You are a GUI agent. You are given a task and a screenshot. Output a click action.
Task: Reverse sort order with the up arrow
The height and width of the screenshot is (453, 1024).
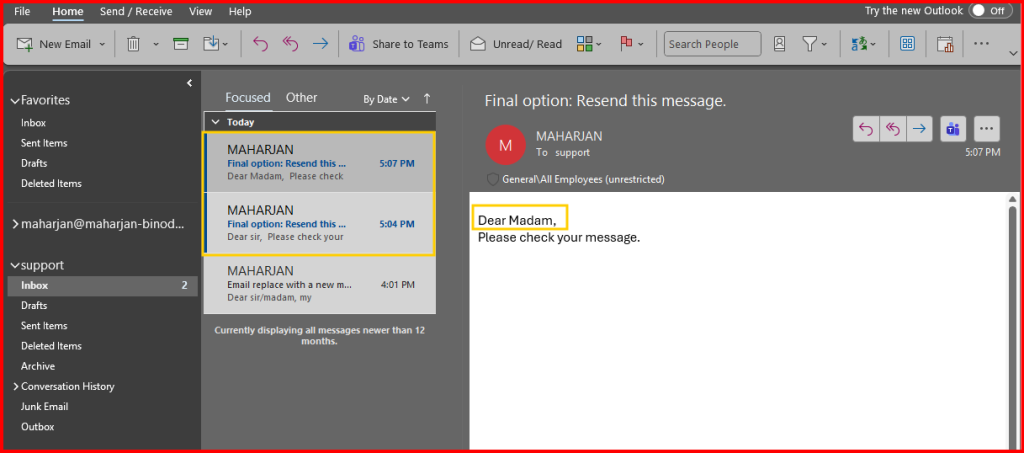click(427, 98)
